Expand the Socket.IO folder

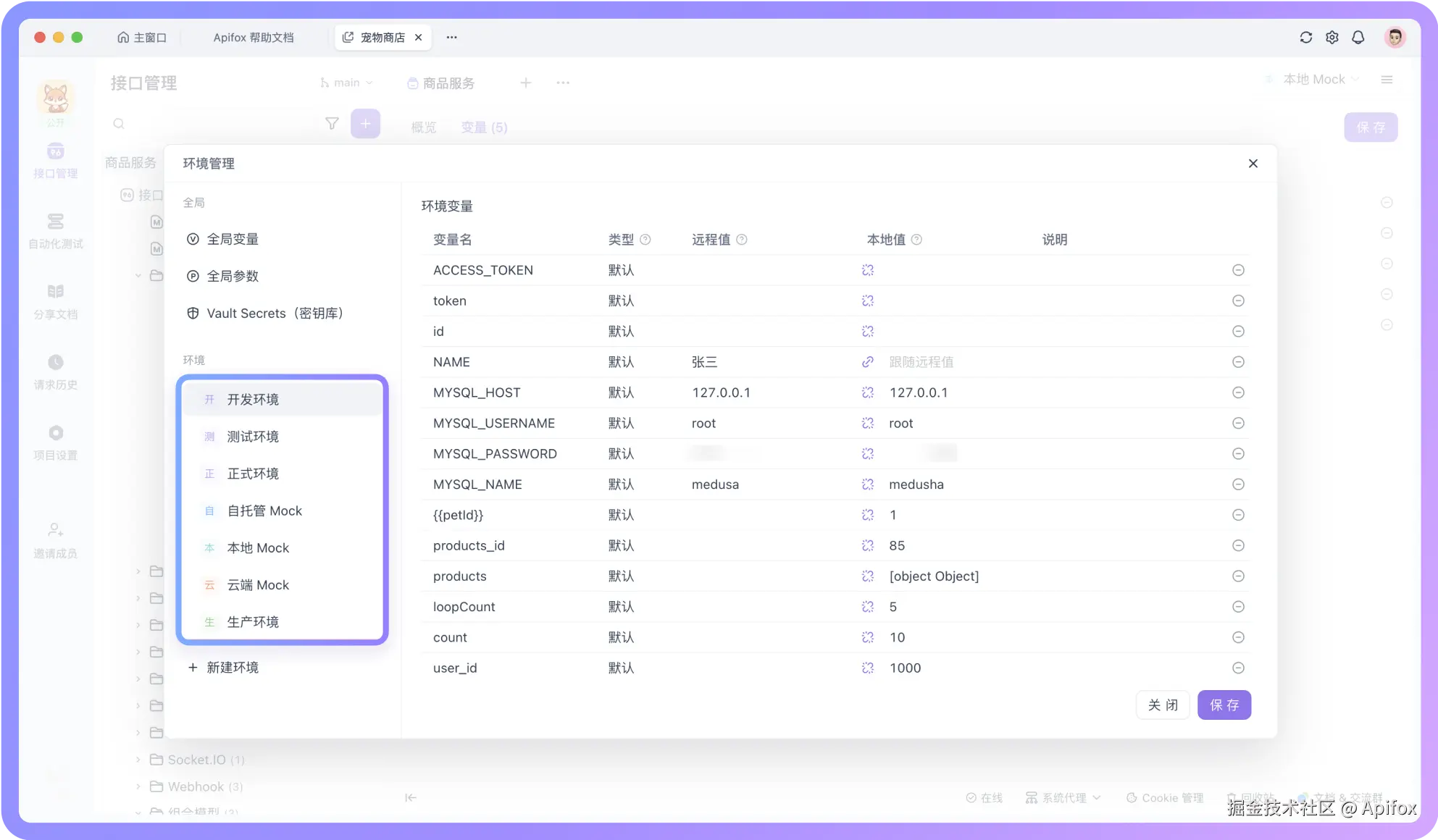click(x=138, y=760)
